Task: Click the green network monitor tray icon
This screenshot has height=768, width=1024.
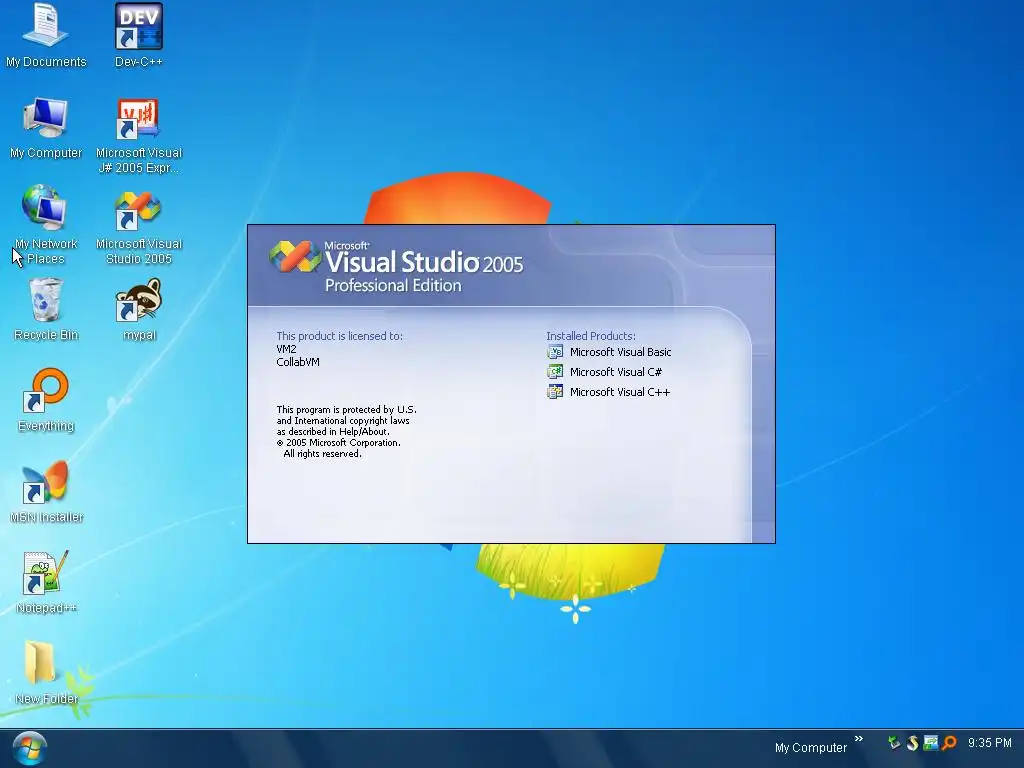Action: tap(931, 743)
